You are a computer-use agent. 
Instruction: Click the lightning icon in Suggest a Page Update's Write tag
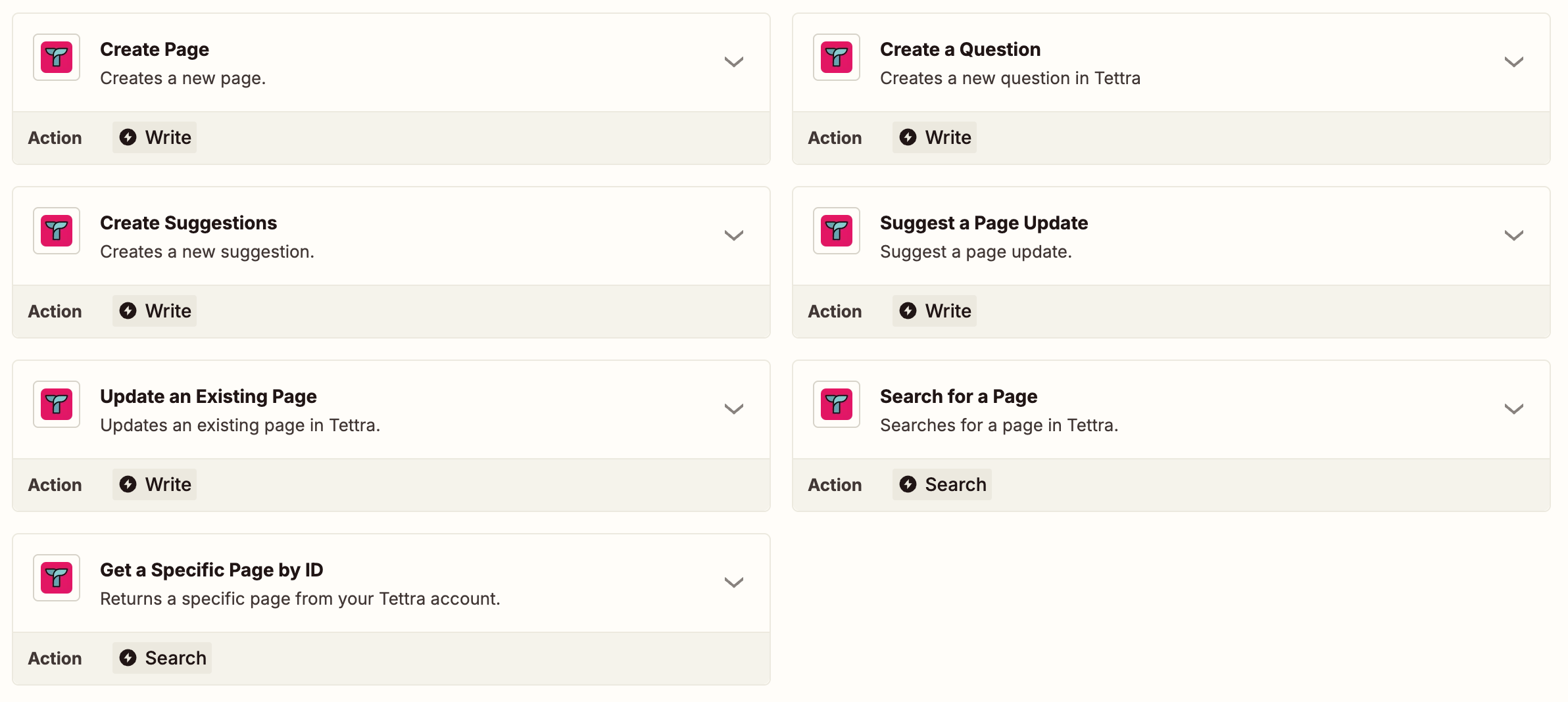pyautogui.click(x=908, y=310)
